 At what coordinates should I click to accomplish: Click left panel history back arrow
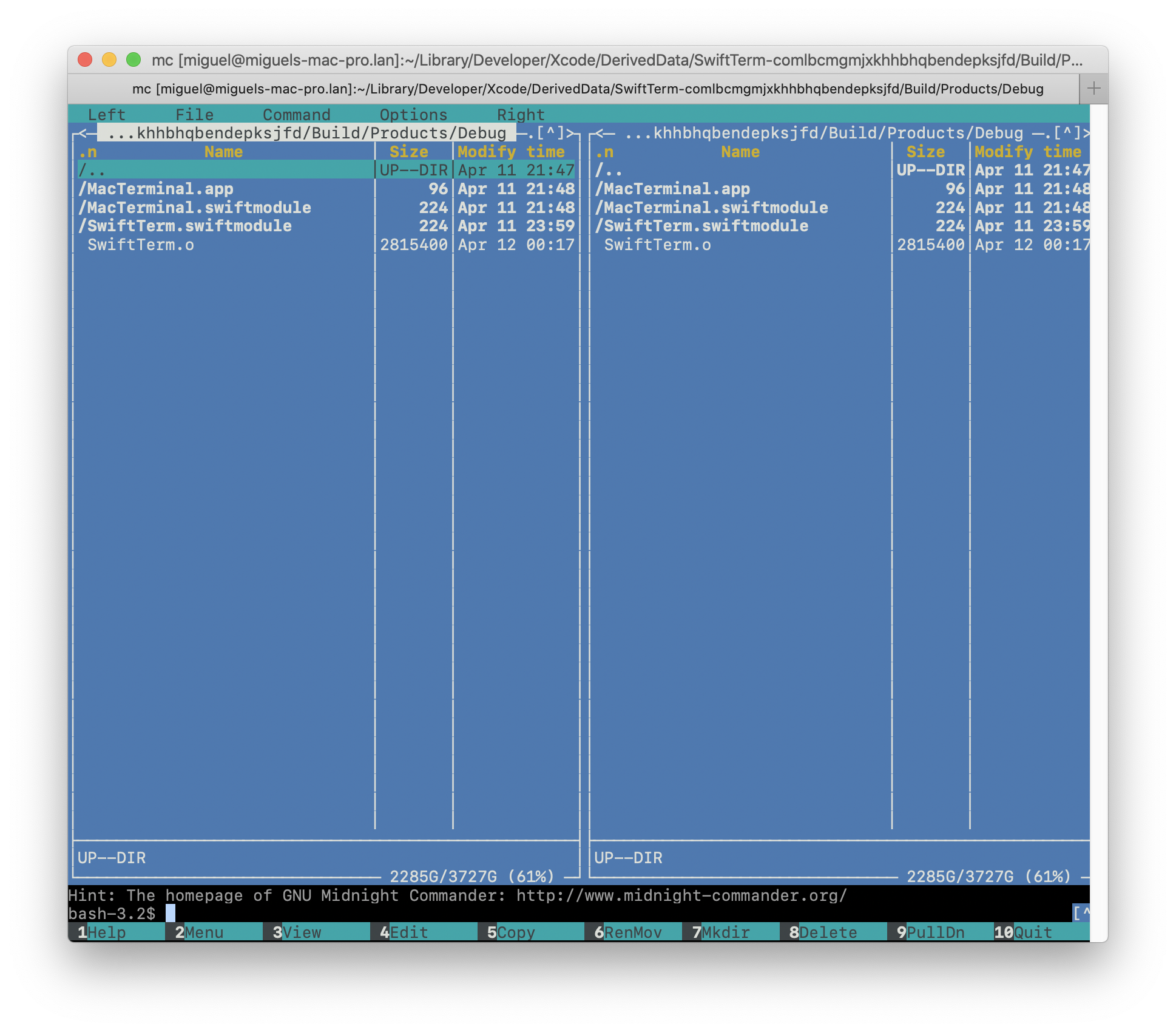tap(83, 133)
